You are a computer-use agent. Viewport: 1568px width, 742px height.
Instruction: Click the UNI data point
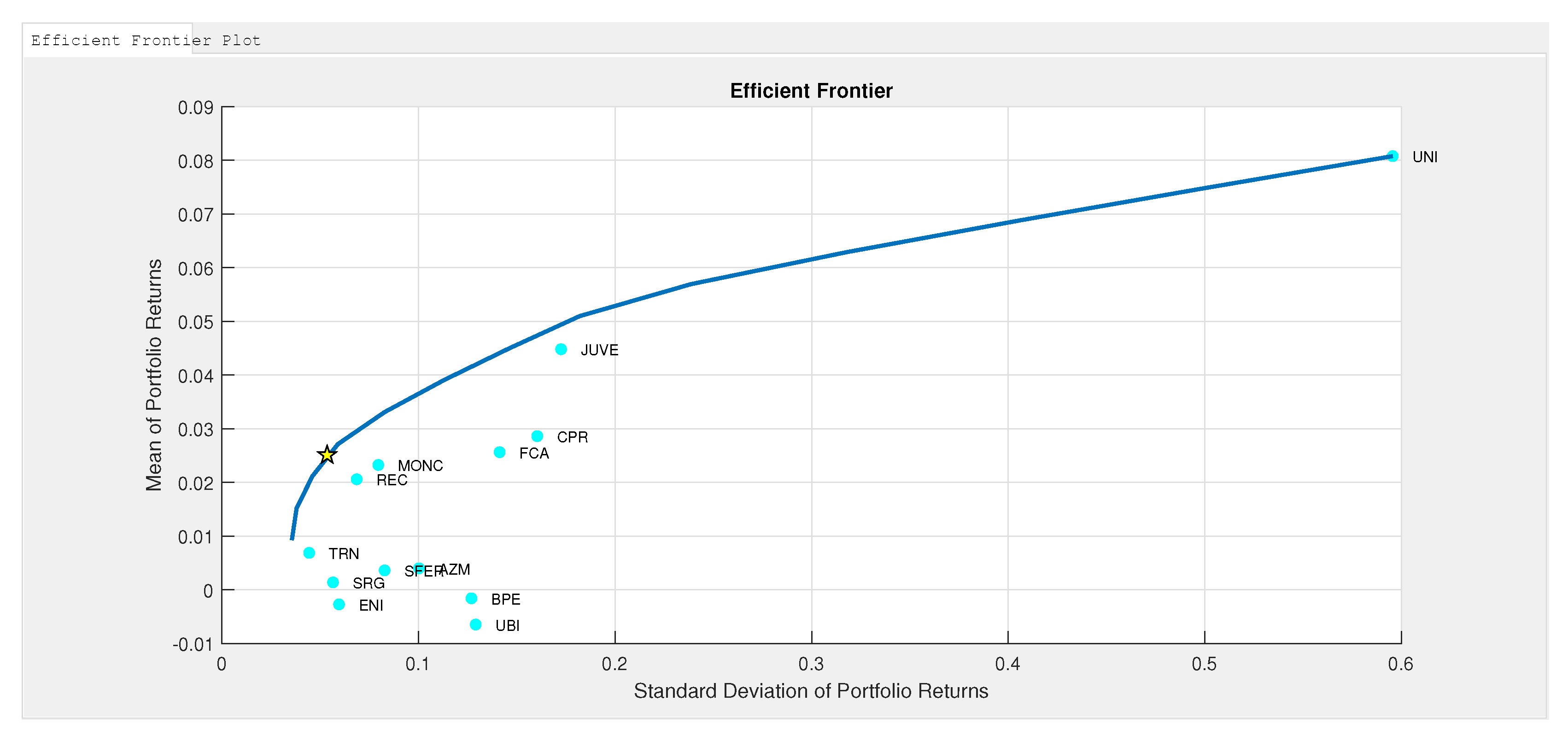[x=1392, y=156]
